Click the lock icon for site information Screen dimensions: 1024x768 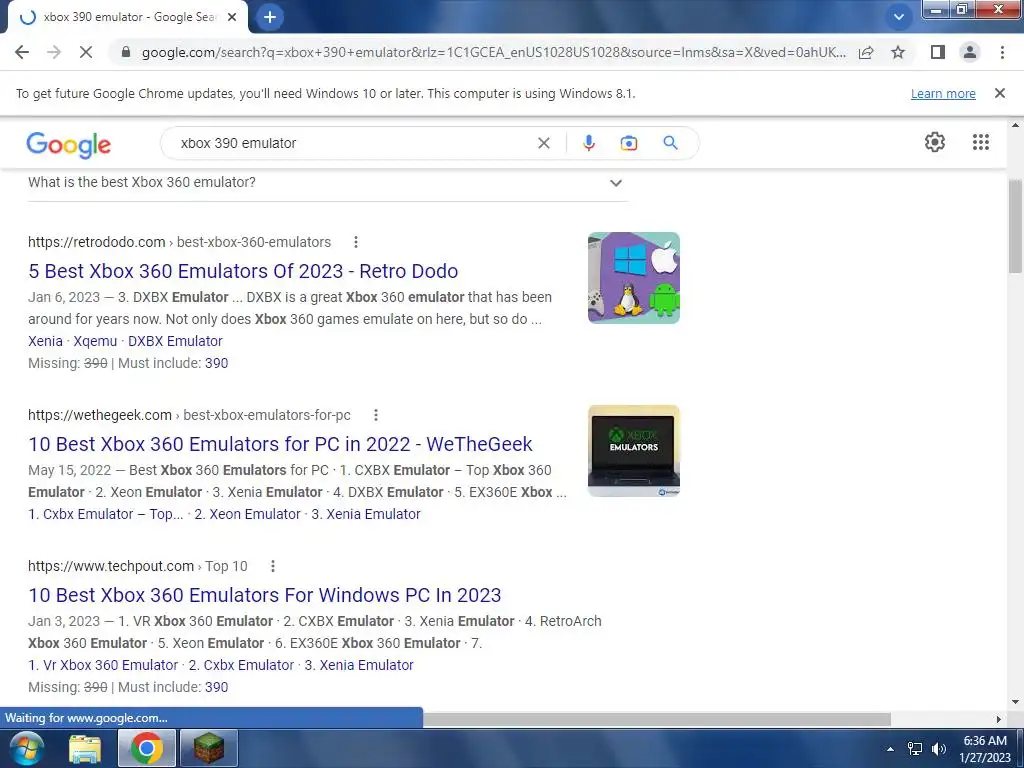tap(127, 52)
